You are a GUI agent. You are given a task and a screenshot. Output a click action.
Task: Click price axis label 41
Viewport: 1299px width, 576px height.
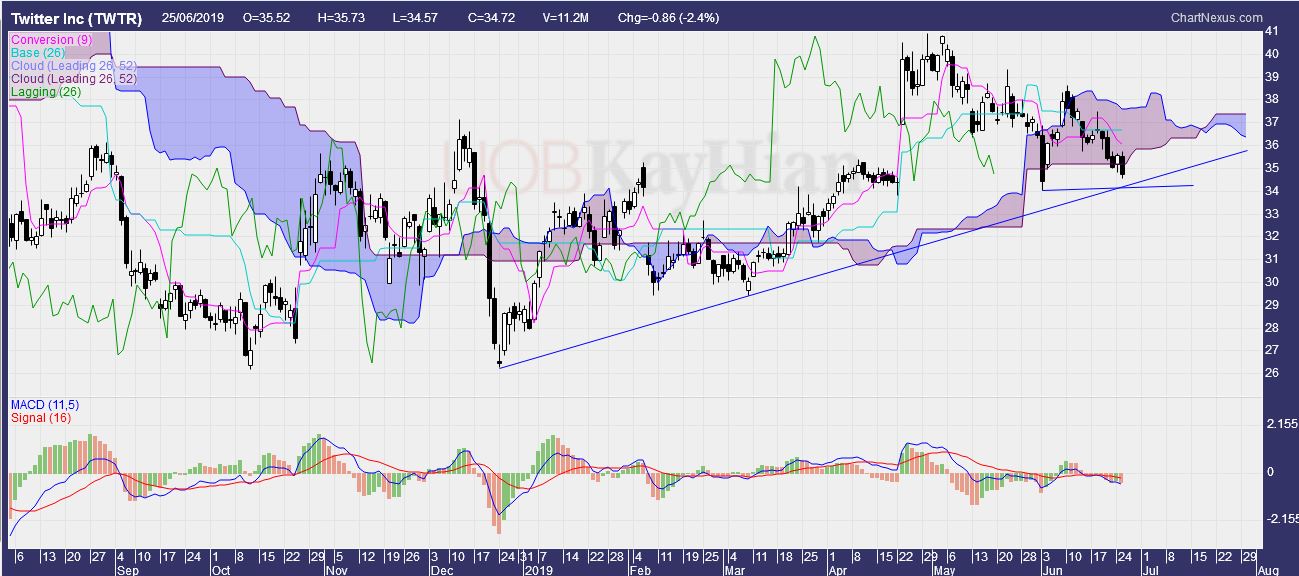pos(1274,31)
